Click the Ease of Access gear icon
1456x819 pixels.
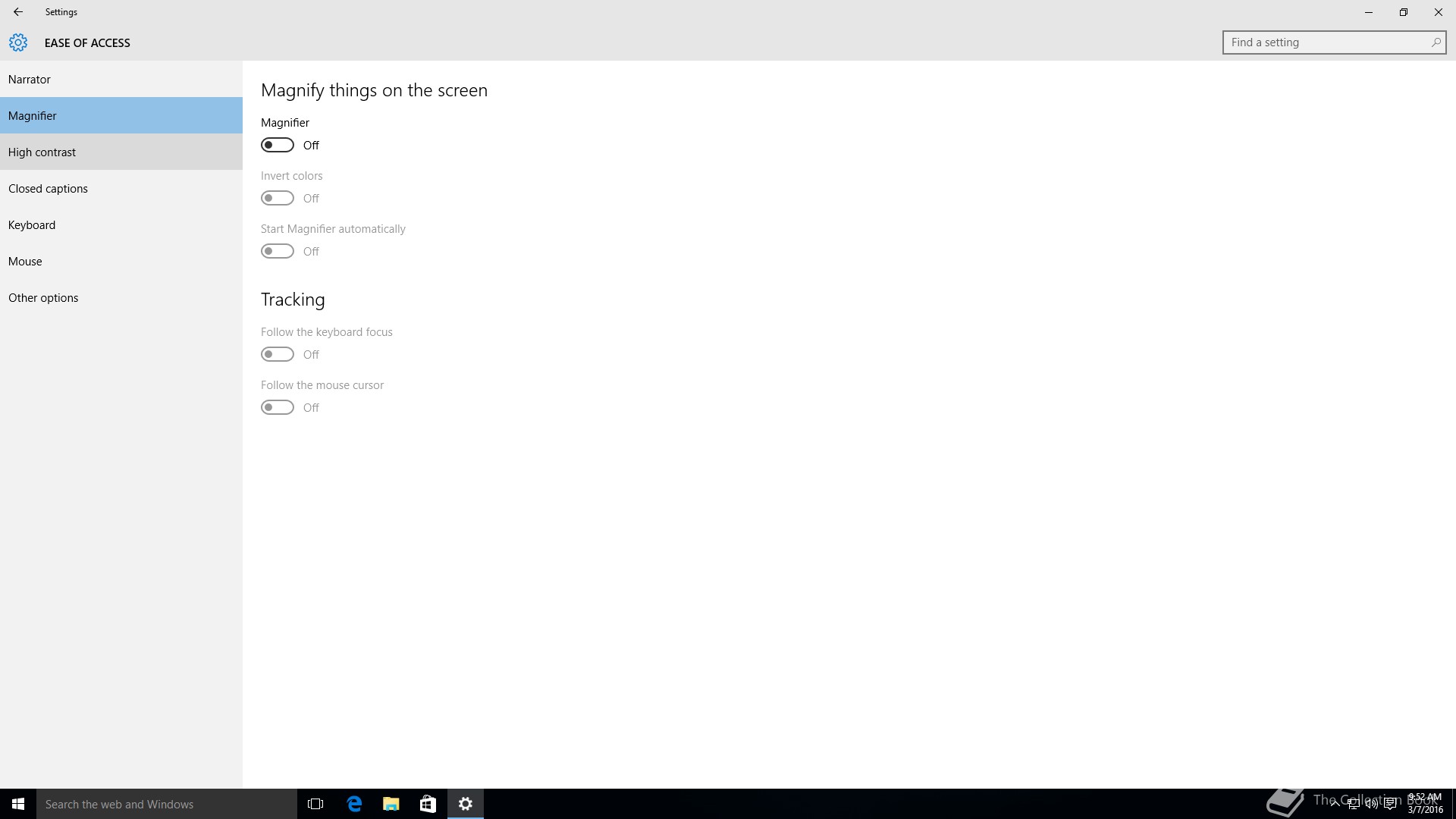18,42
